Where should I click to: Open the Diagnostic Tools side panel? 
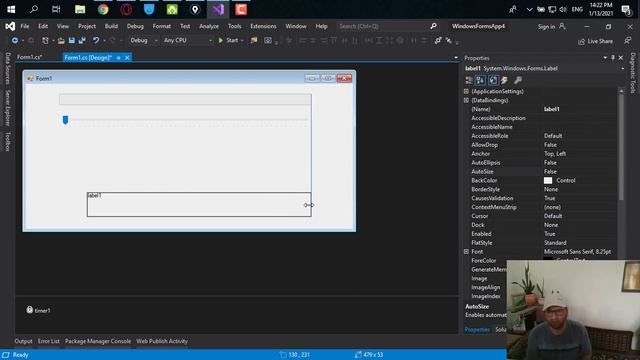(x=633, y=73)
